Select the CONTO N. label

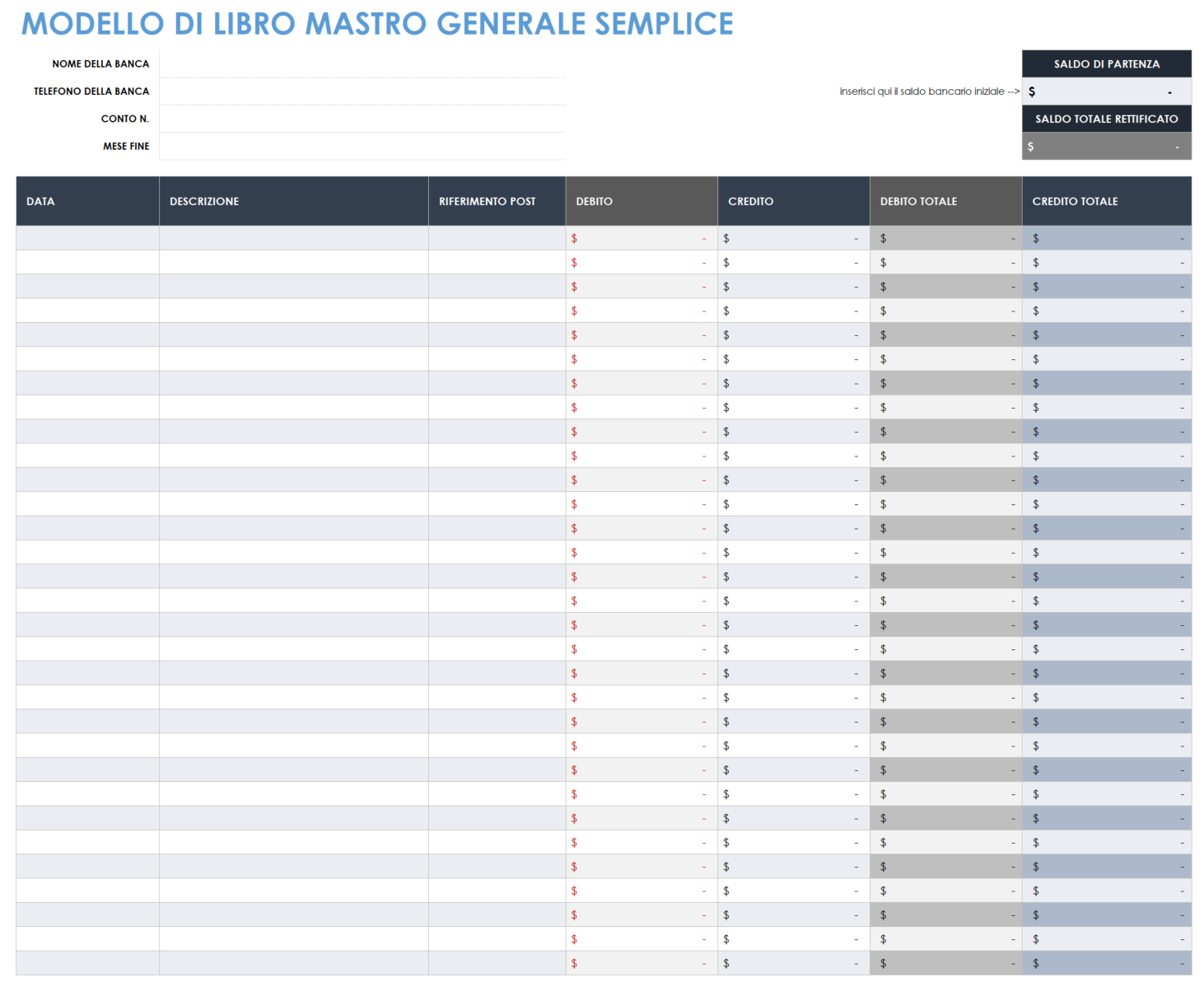point(125,119)
